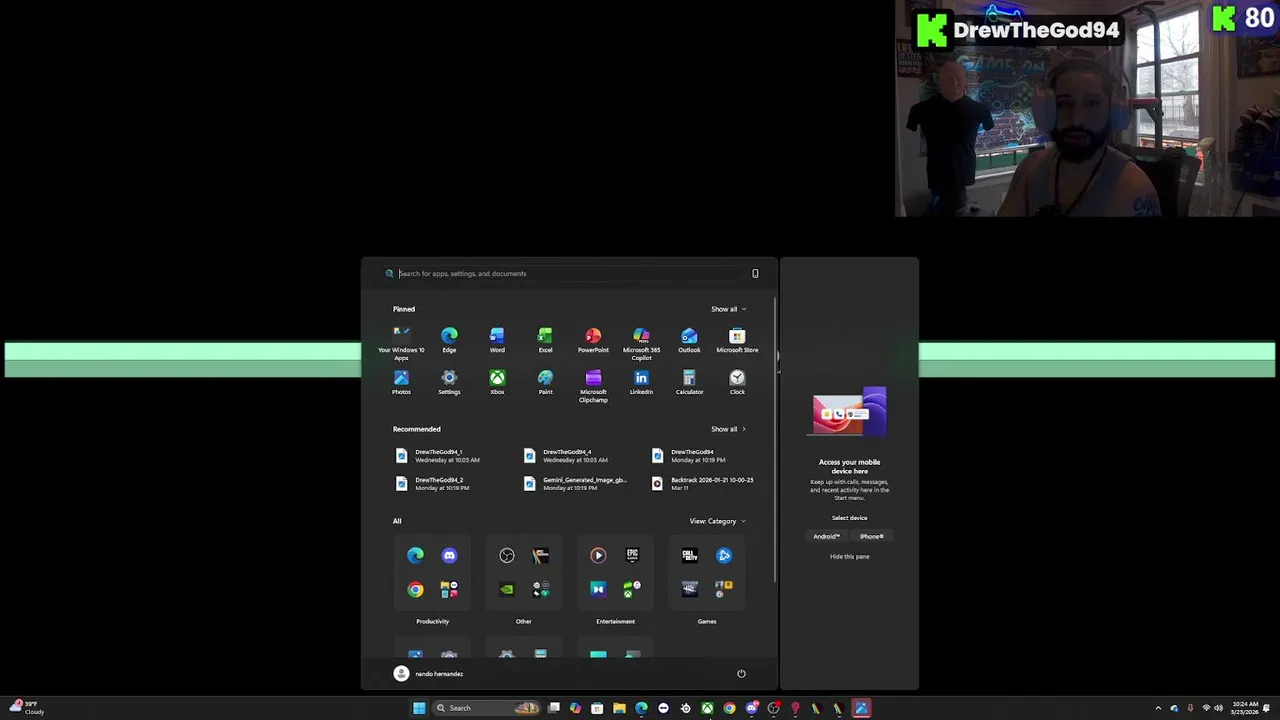1280x720 pixels.
Task: Open the Calculator app
Action: (689, 382)
